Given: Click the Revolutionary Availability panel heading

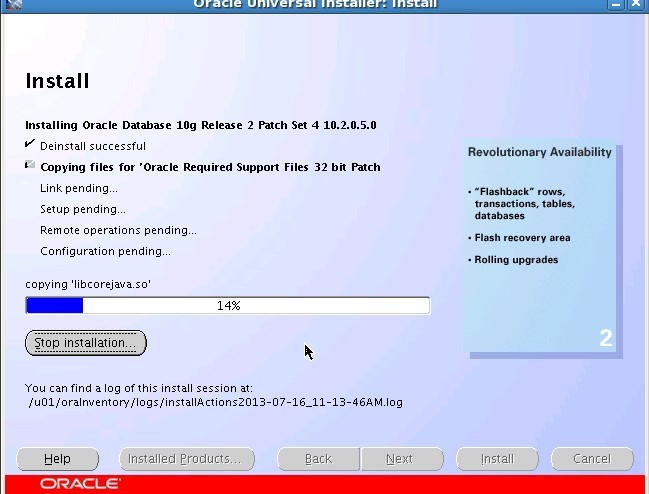Looking at the screenshot, I should [x=539, y=152].
